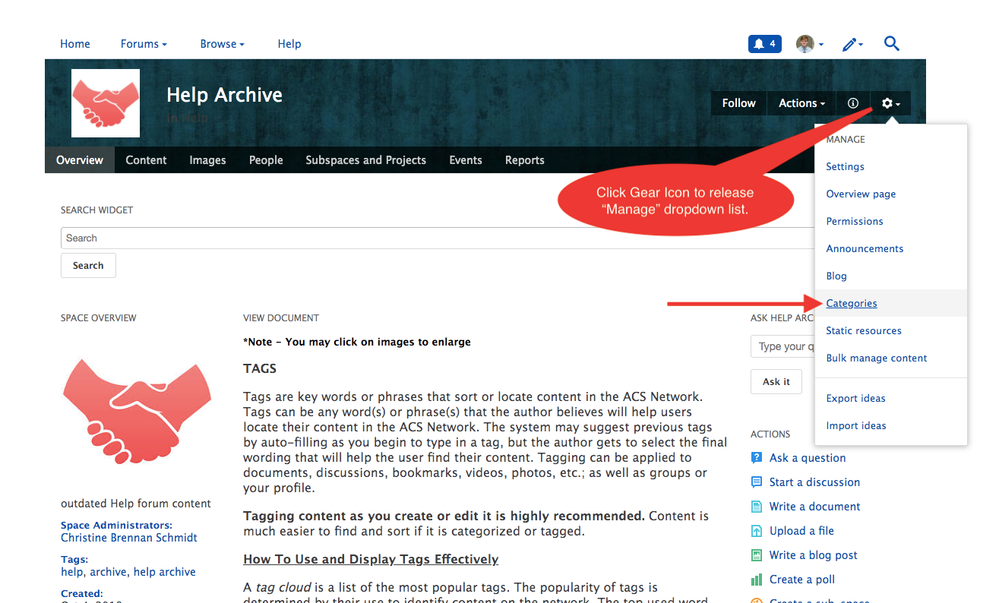Viewport: 999px width, 603px height.
Task: Expand the Forums dropdown menu
Action: pos(143,44)
